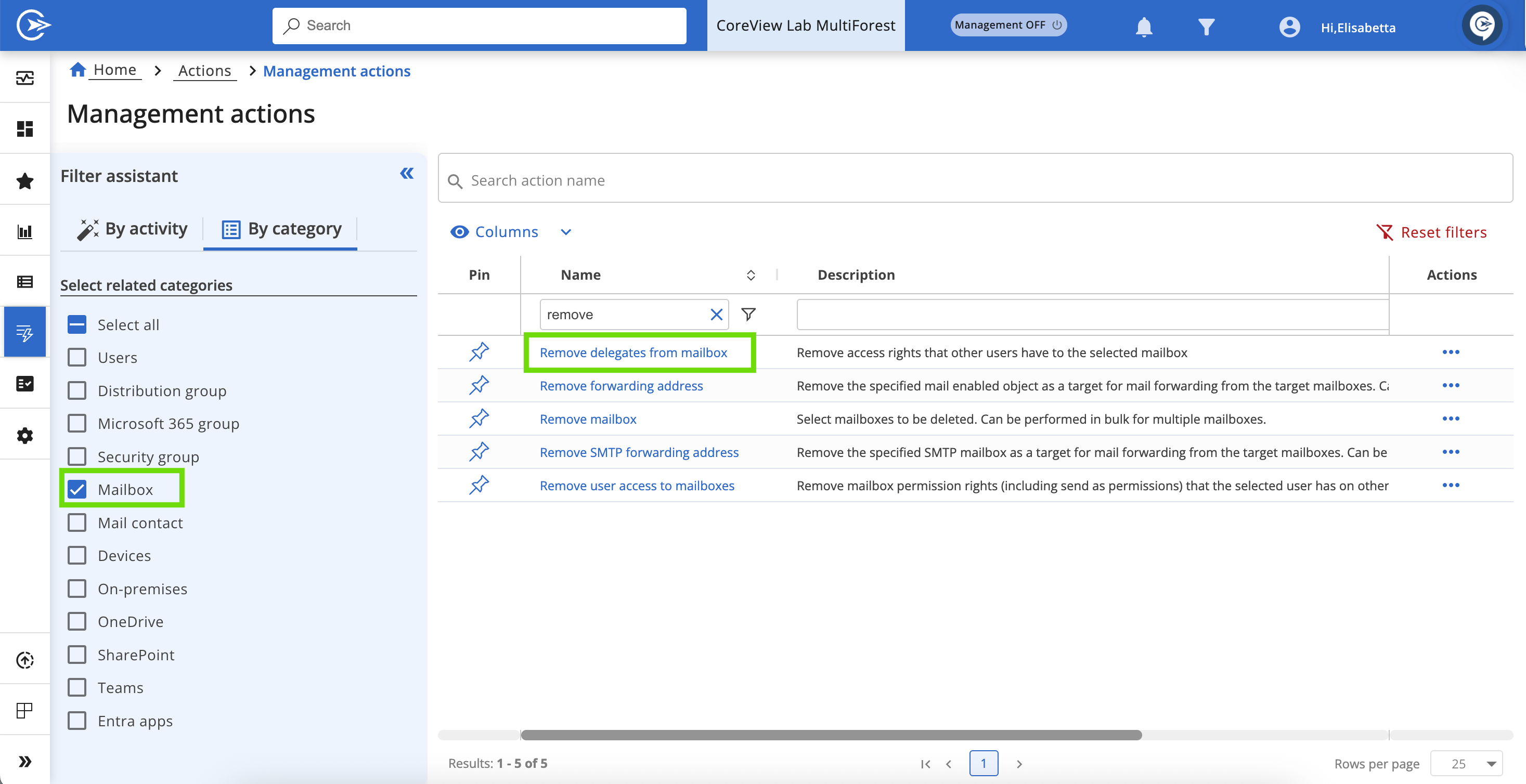Viewport: 1526px width, 784px height.
Task: Open the management actions sidebar icon
Action: click(x=25, y=332)
